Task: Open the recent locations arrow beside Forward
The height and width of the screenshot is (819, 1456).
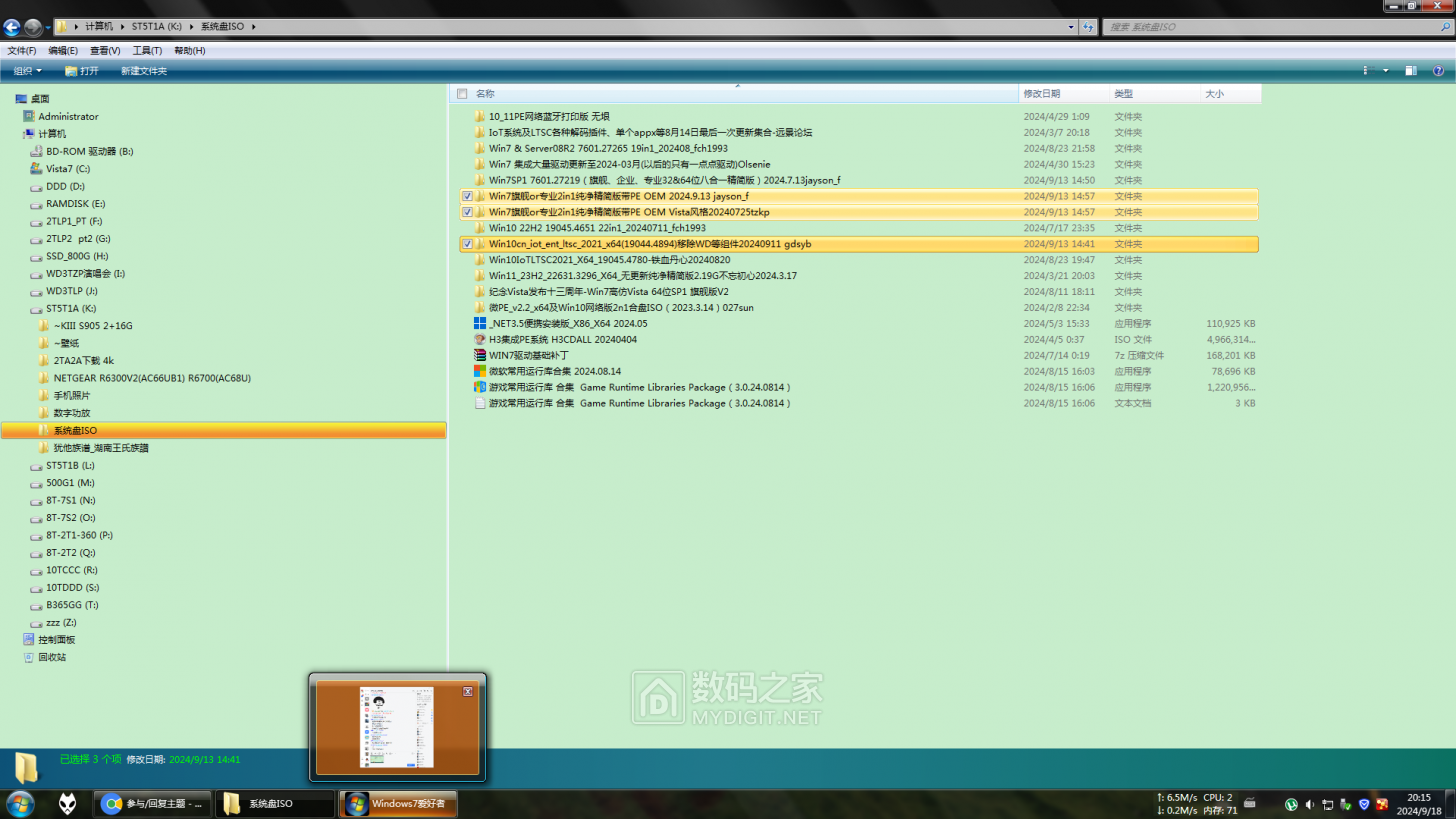Action: pos(49,27)
